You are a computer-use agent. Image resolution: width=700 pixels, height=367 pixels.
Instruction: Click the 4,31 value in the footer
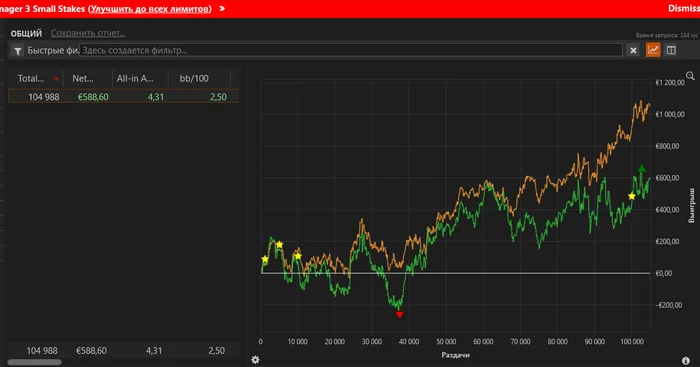click(154, 351)
